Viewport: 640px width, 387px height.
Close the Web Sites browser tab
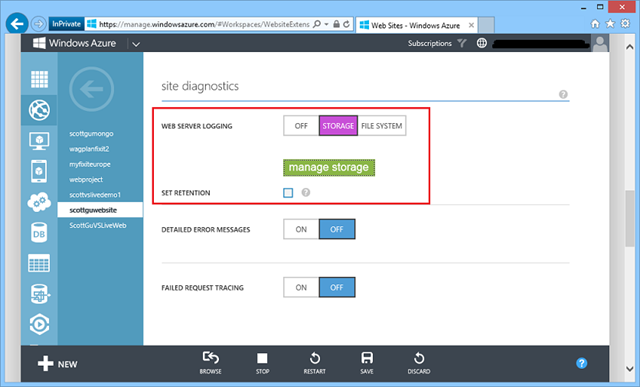471,25
